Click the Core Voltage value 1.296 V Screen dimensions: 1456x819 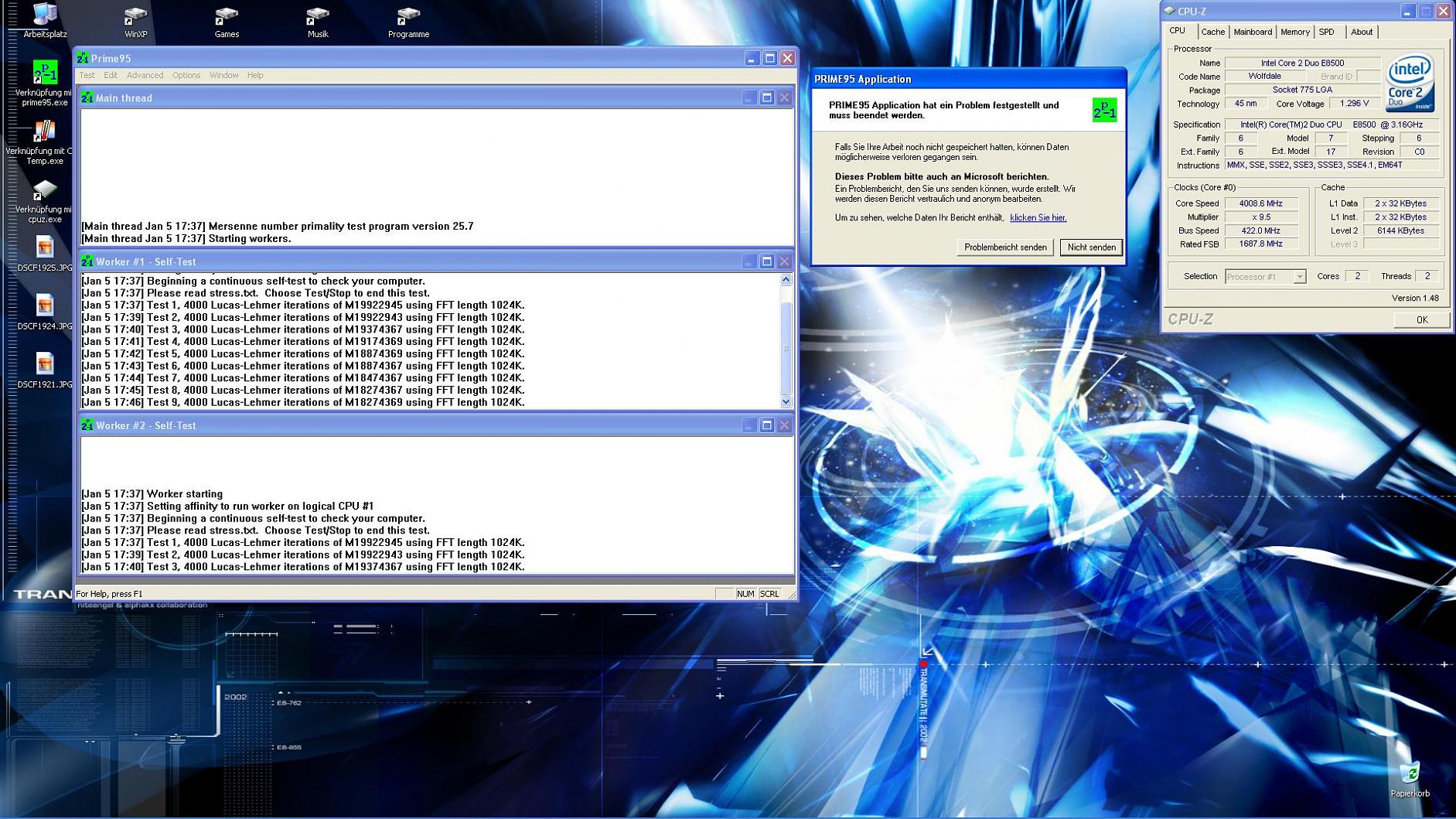[1354, 104]
